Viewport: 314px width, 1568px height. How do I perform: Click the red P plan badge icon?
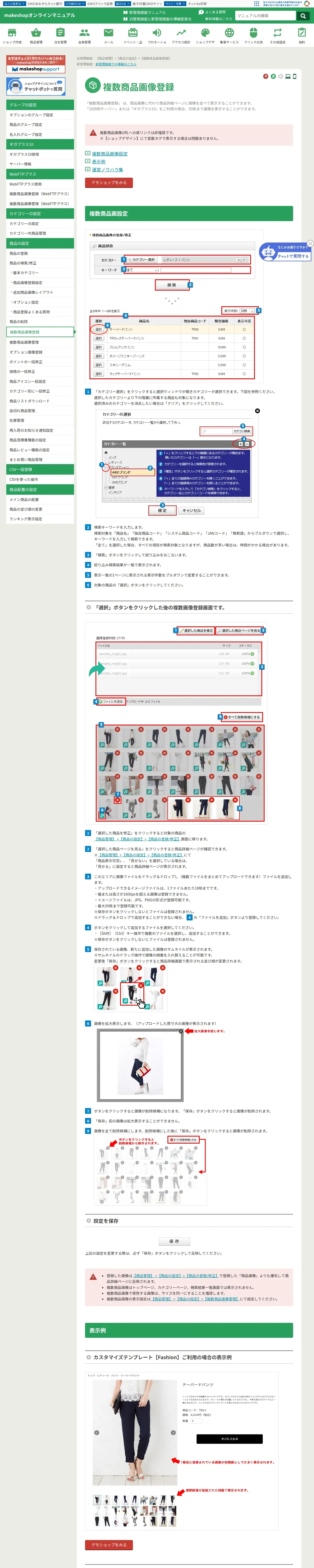[x=265, y=77]
